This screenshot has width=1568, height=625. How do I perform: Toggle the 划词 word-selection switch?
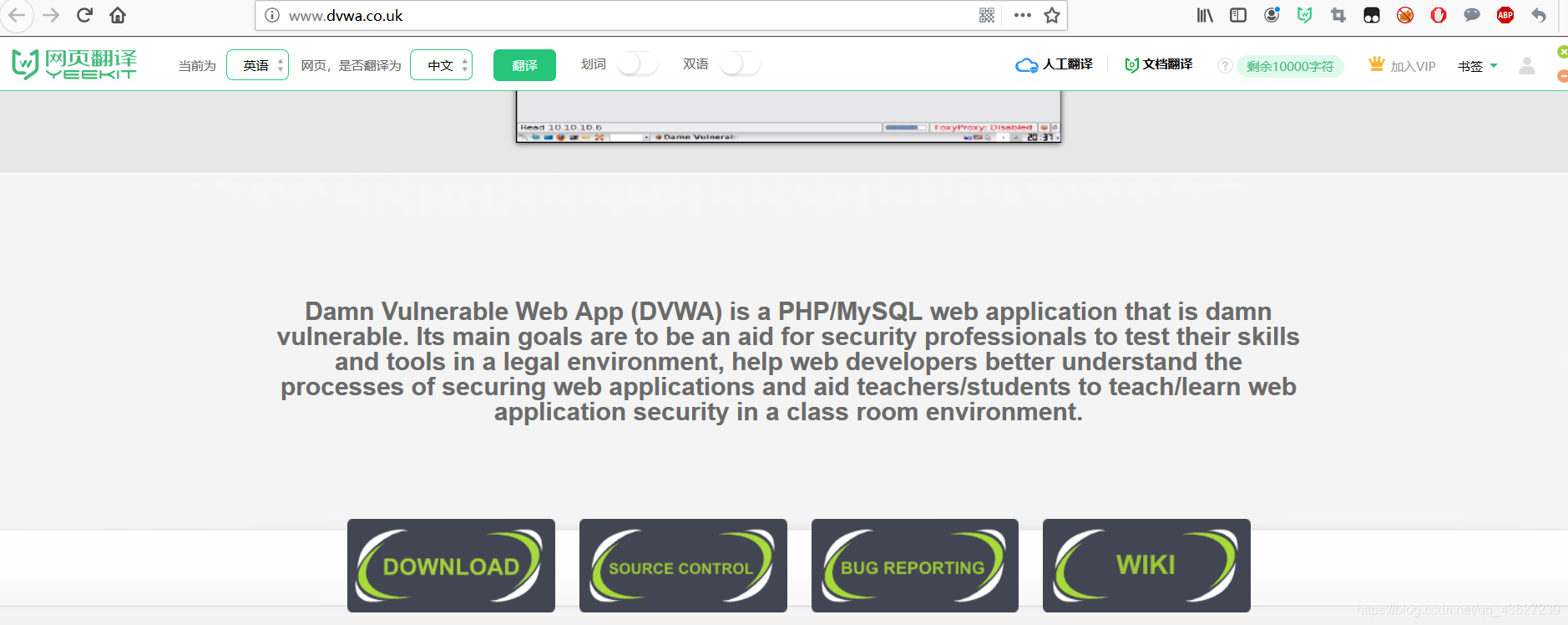pos(638,64)
